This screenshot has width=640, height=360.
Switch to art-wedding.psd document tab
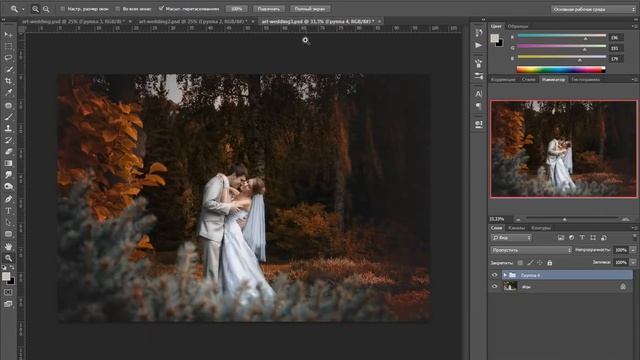coord(73,21)
